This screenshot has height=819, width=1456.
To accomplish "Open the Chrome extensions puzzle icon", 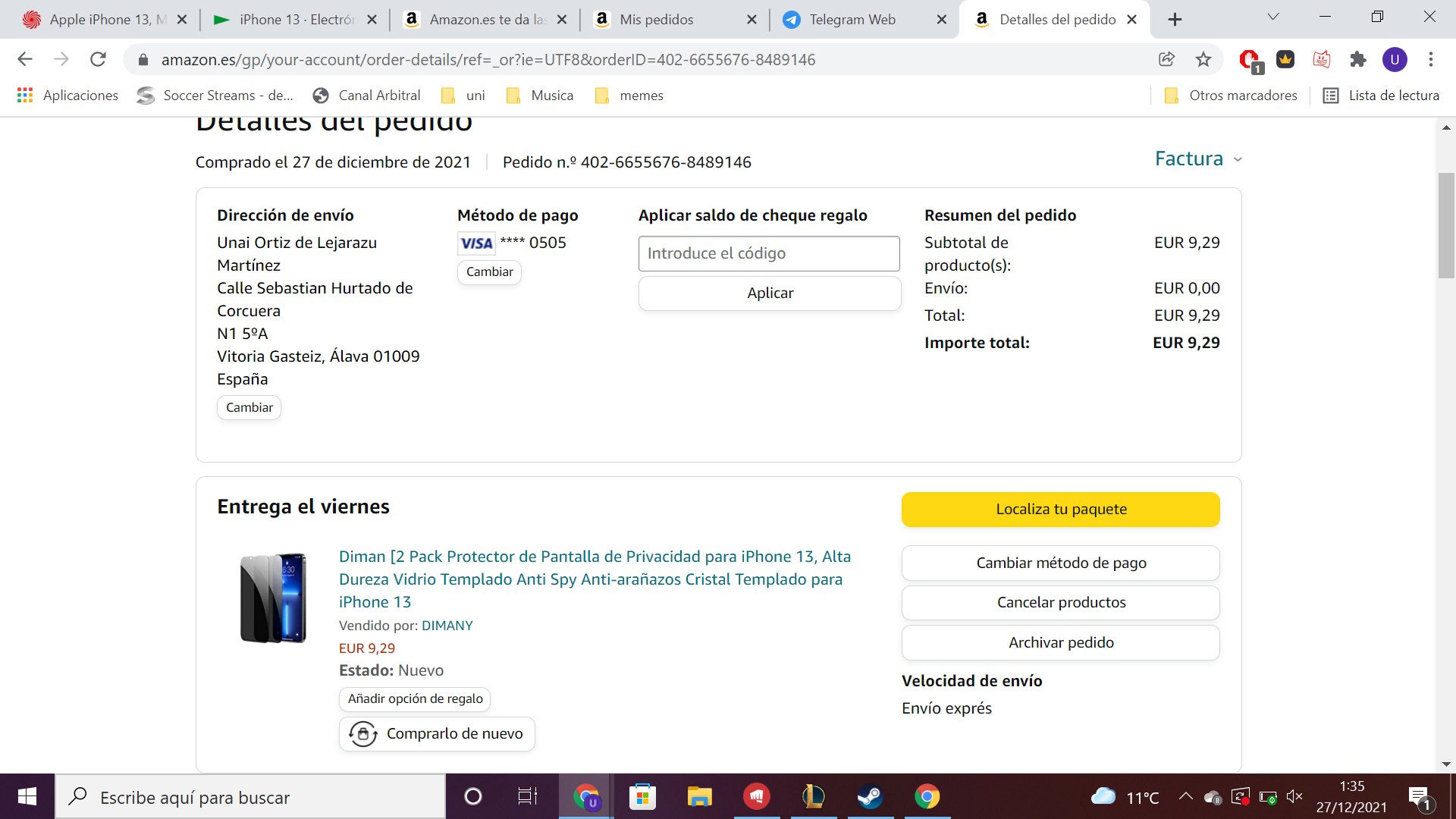I will click(x=1358, y=59).
